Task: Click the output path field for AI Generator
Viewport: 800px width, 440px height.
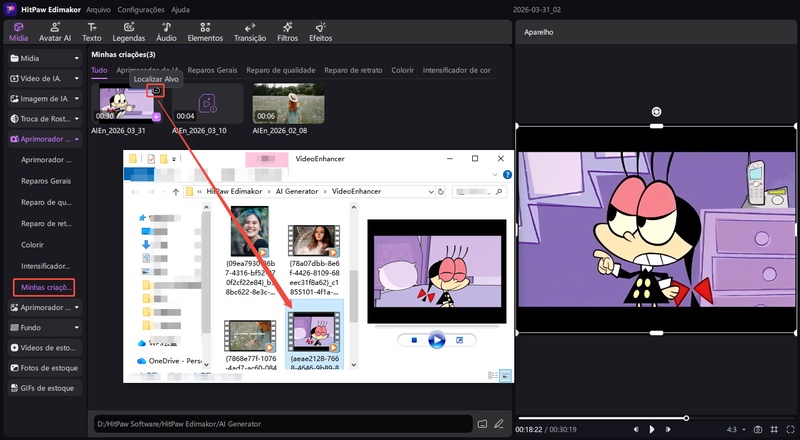Action: coord(283,424)
